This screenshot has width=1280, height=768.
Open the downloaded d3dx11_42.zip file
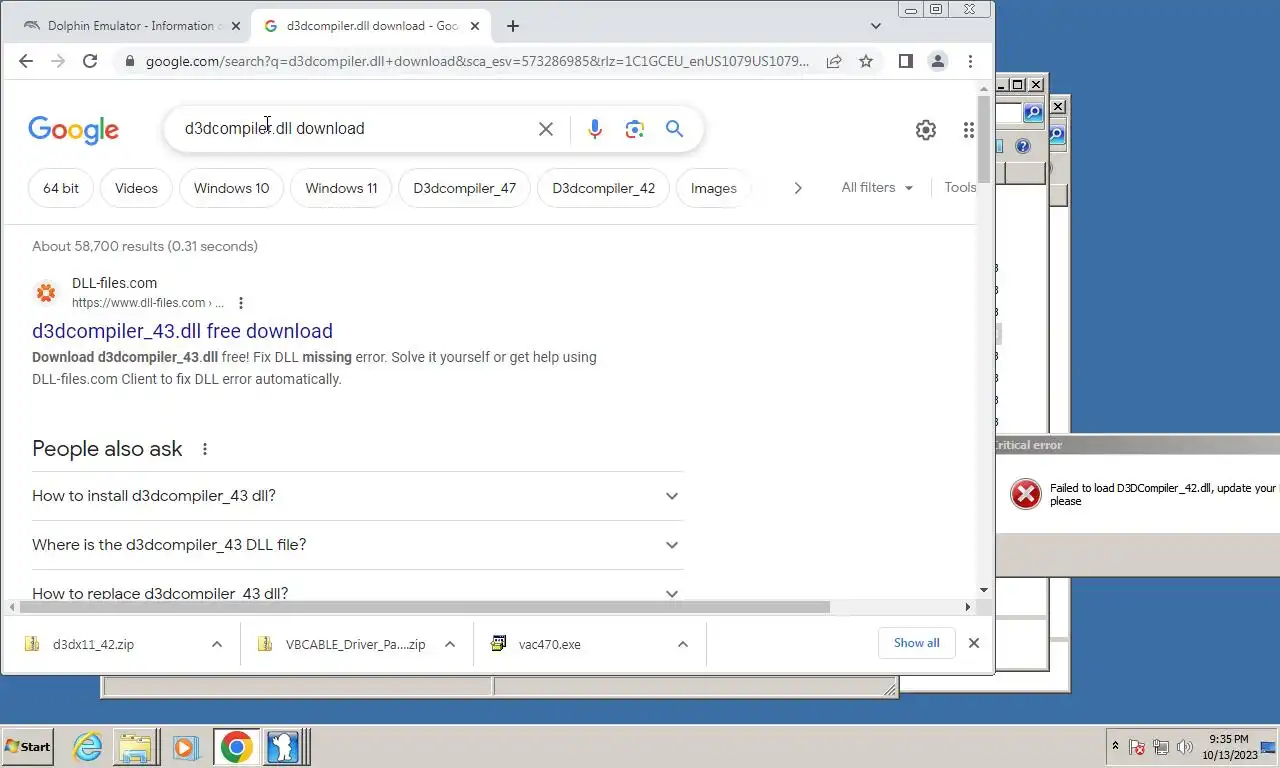pos(93,644)
